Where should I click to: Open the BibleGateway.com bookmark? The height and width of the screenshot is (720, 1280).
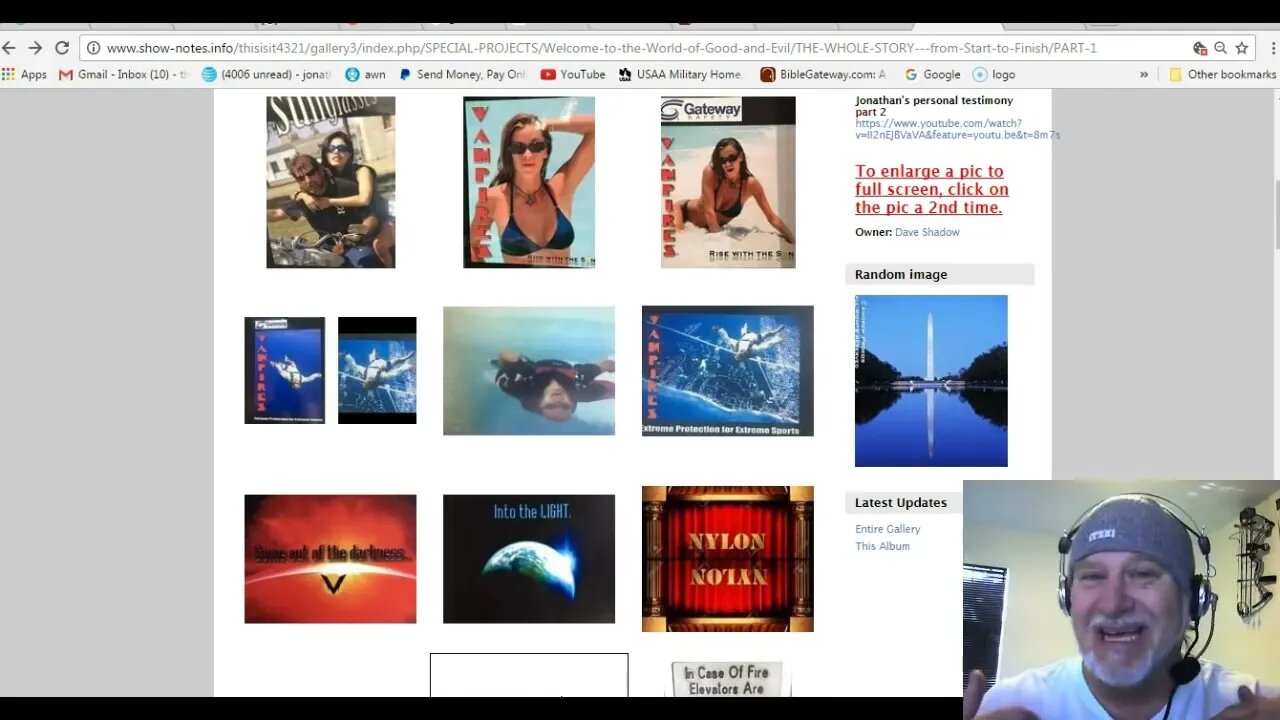coord(823,74)
